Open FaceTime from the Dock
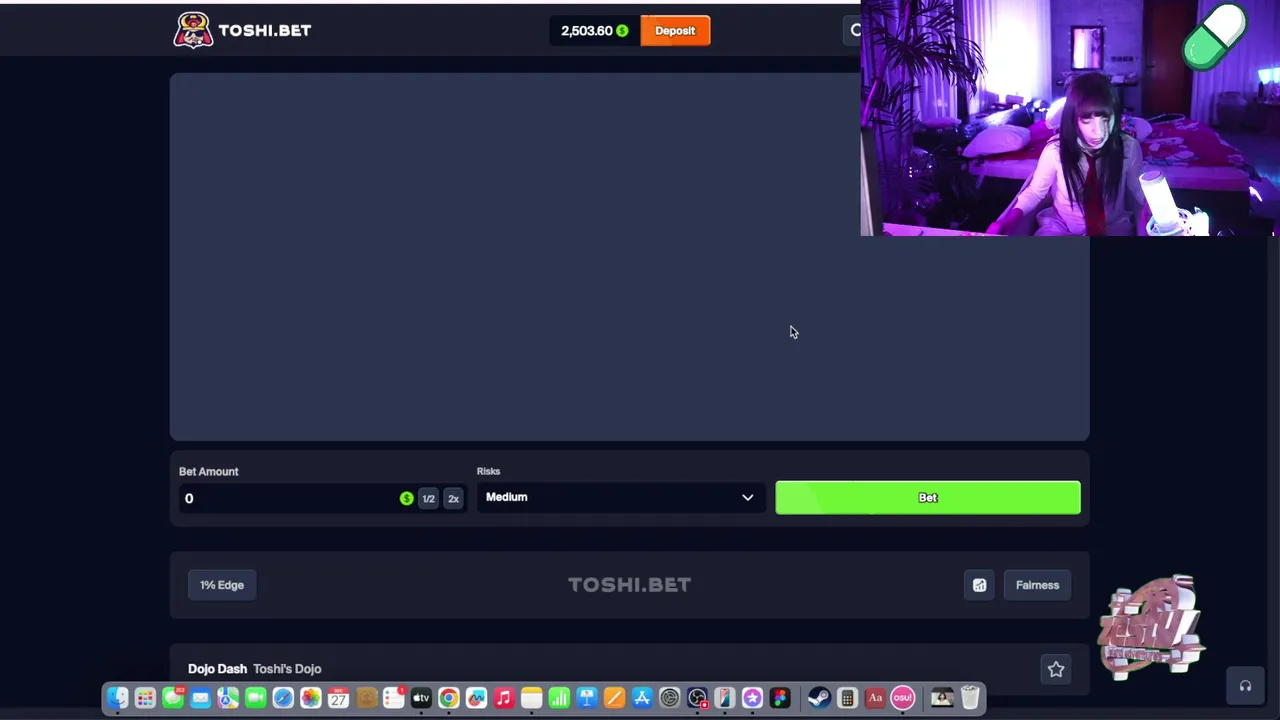 [x=255, y=697]
